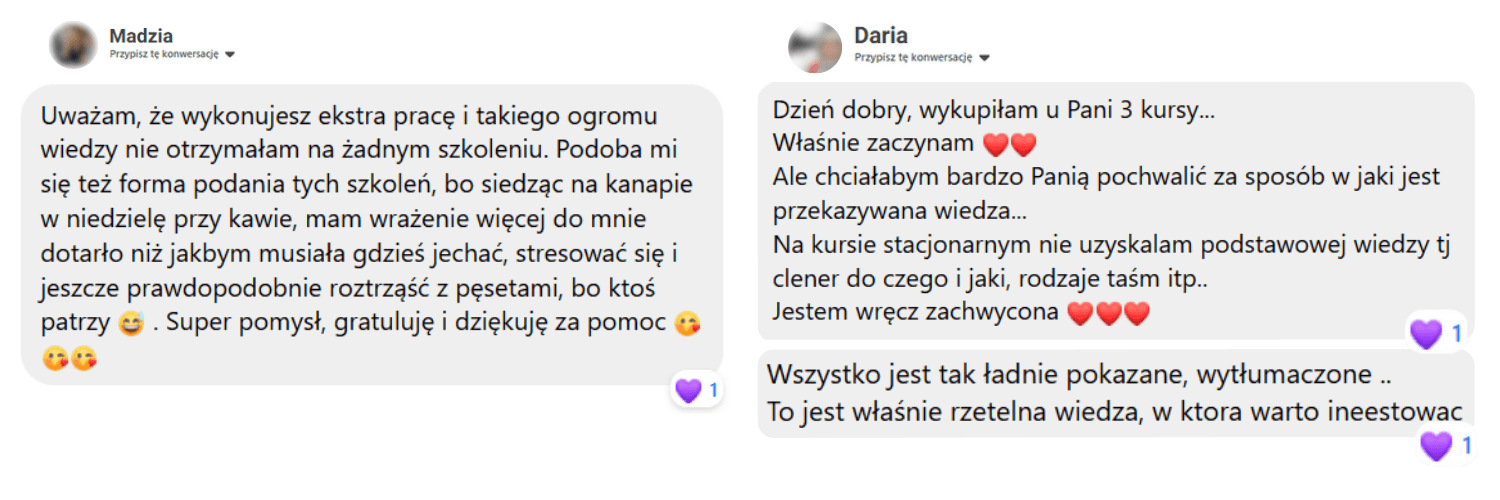Click the purple heart under Daria's first message

click(x=1425, y=333)
